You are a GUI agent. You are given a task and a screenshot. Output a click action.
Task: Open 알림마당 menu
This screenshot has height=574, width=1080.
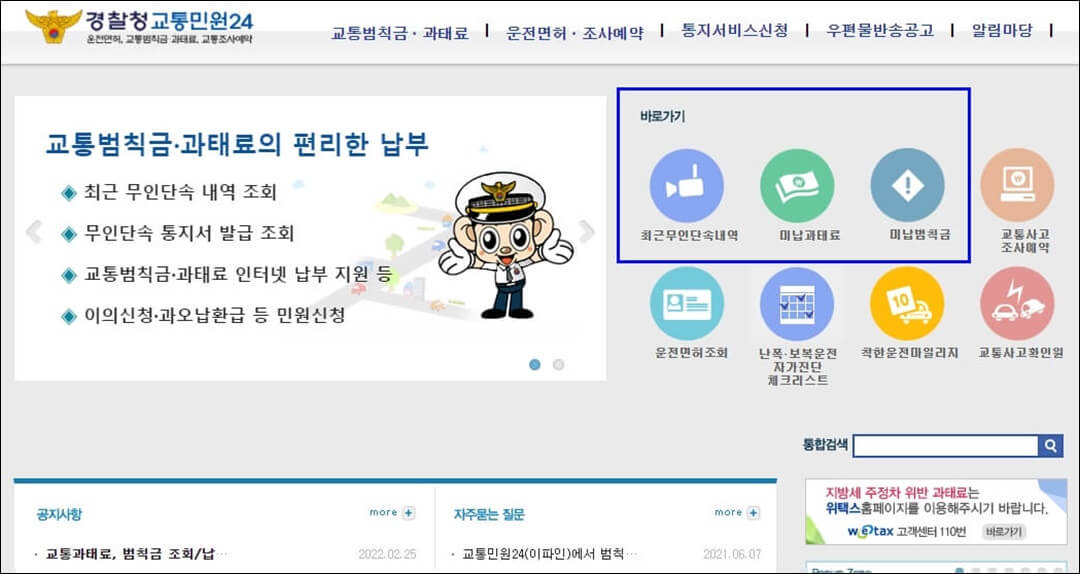[x=1002, y=31]
